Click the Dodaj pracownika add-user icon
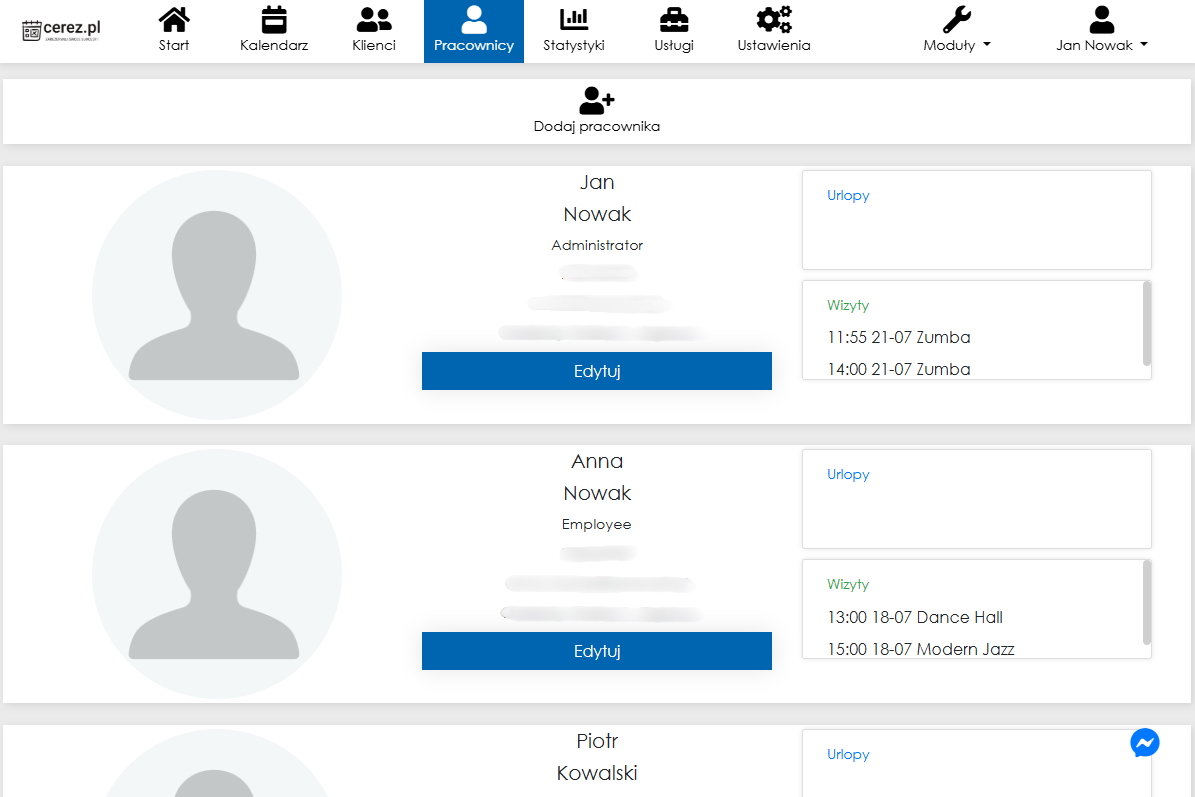This screenshot has height=797, width=1195. 596,100
